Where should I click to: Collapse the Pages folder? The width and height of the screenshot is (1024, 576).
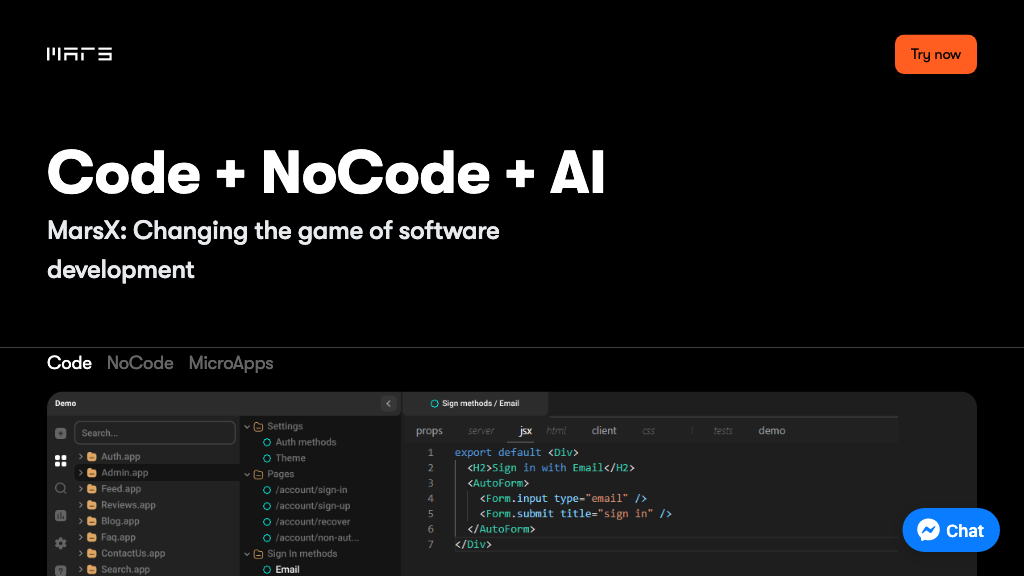(248, 474)
